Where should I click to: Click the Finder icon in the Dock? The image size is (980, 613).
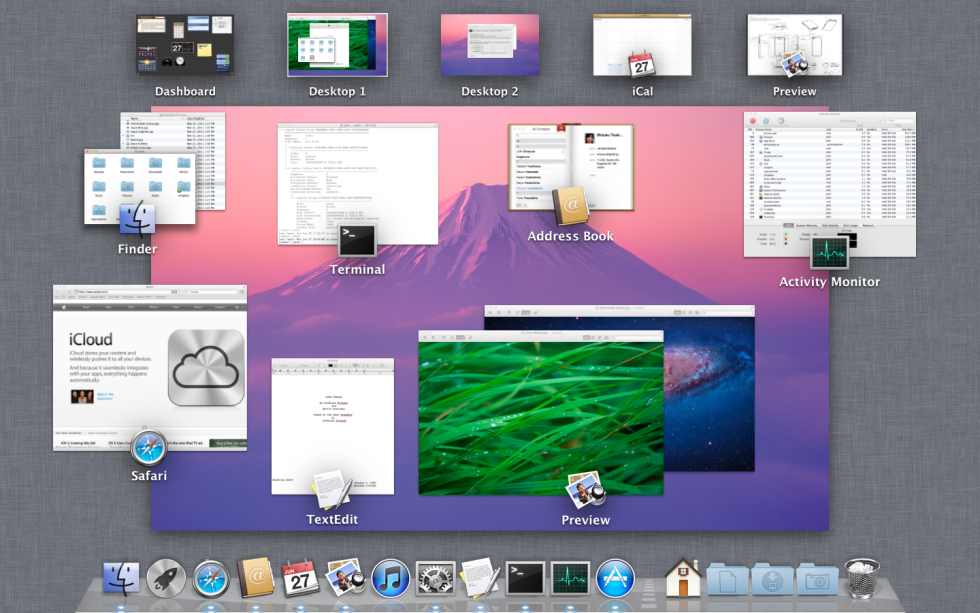pos(122,578)
